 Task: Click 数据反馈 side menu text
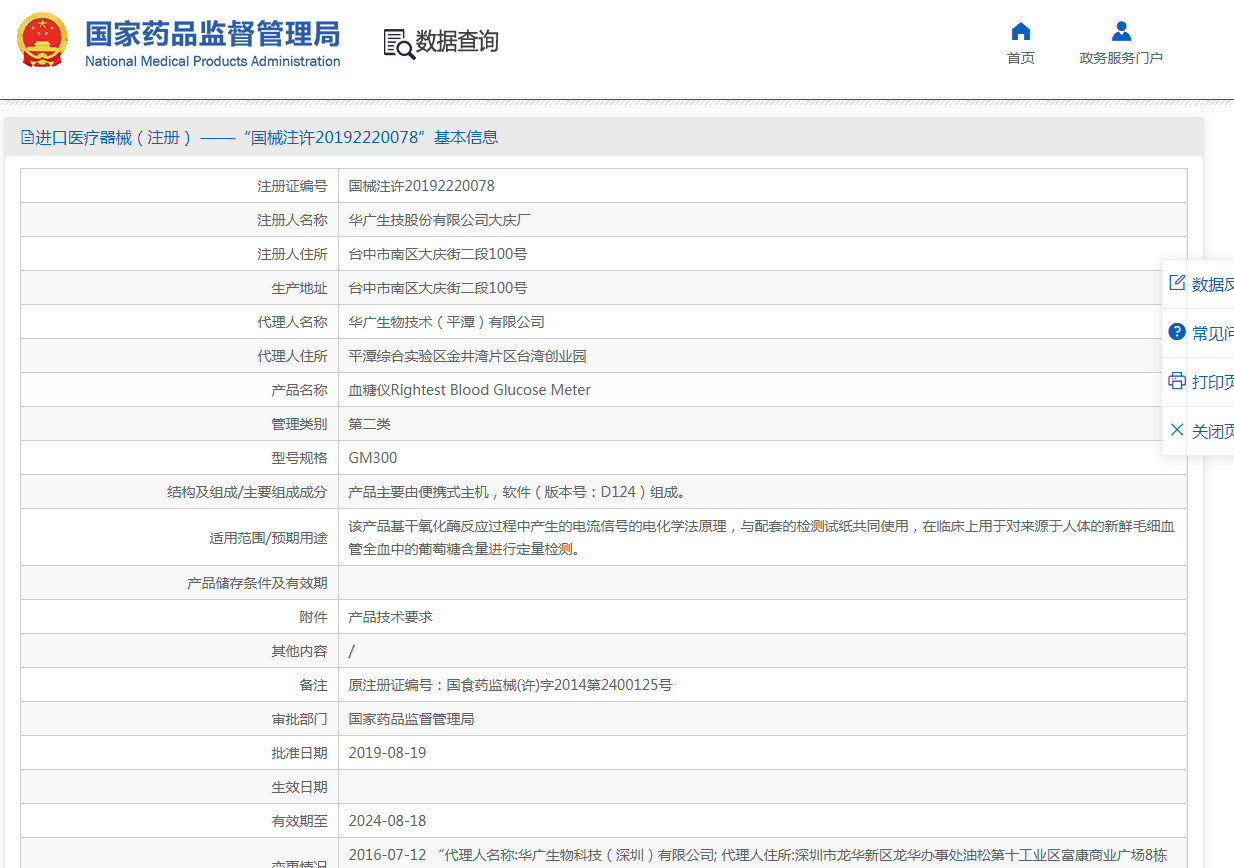(x=1213, y=285)
